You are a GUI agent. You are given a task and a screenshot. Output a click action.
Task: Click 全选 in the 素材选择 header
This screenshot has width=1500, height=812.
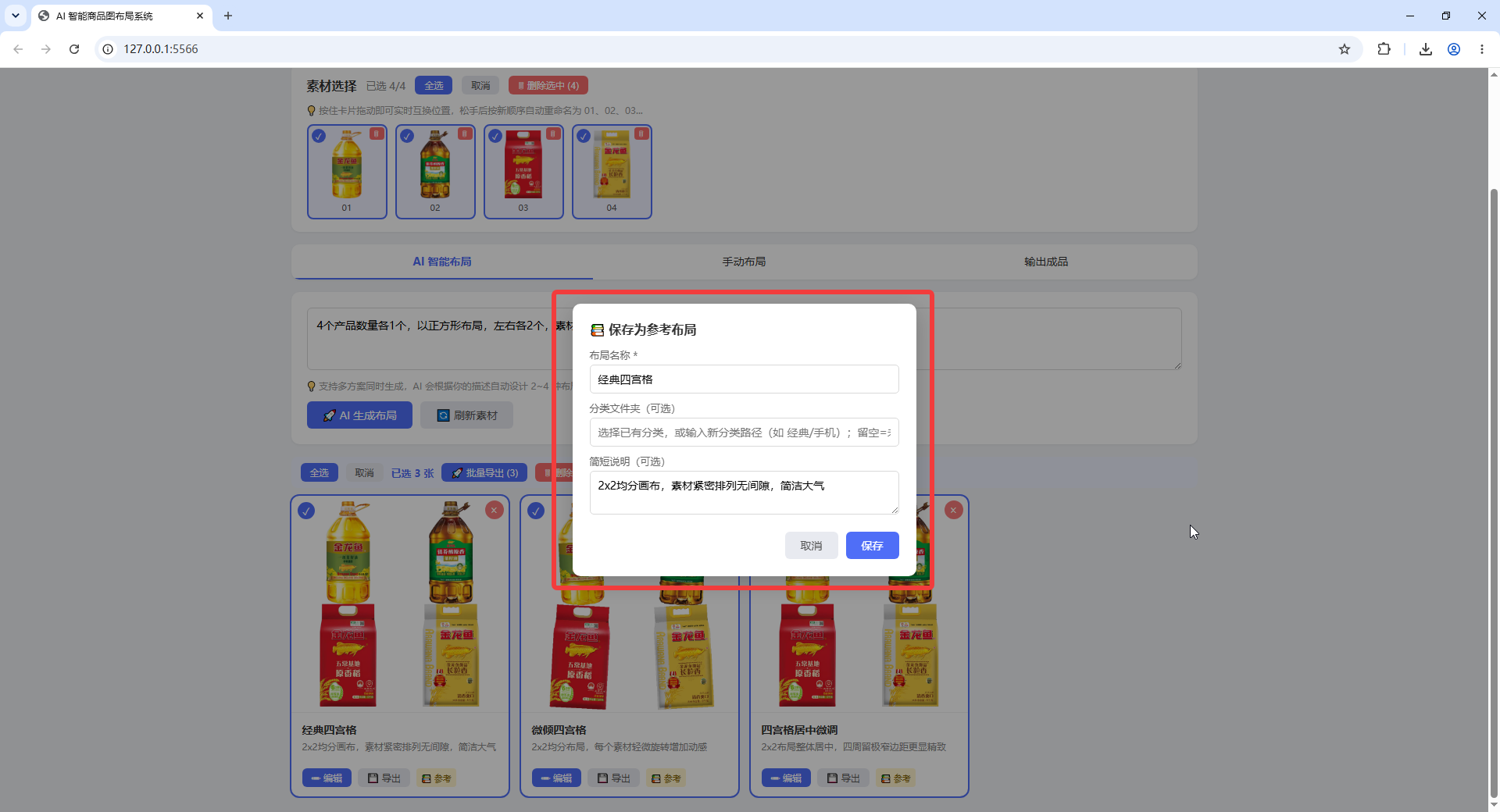click(x=434, y=86)
